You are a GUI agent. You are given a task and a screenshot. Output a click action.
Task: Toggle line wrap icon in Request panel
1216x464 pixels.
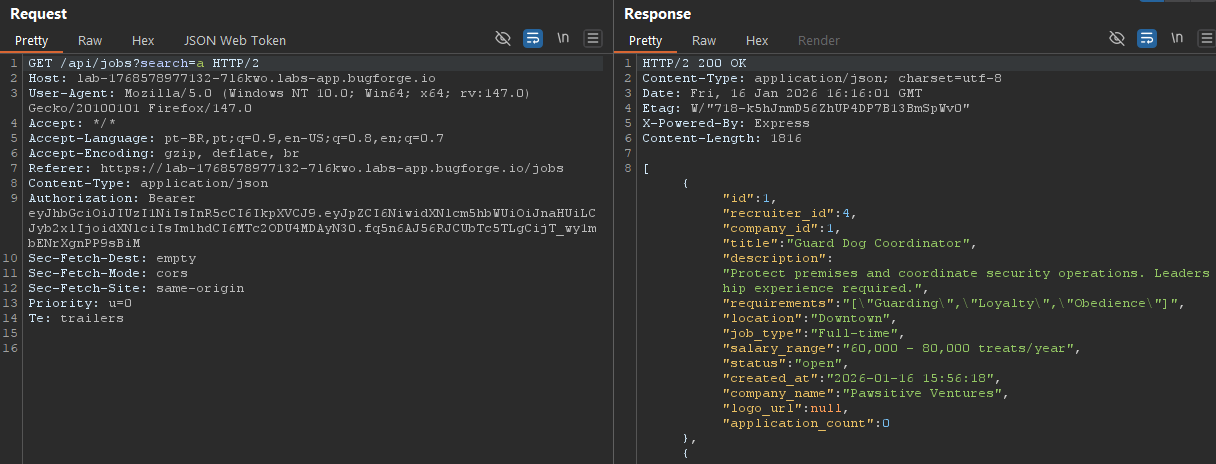click(x=533, y=39)
